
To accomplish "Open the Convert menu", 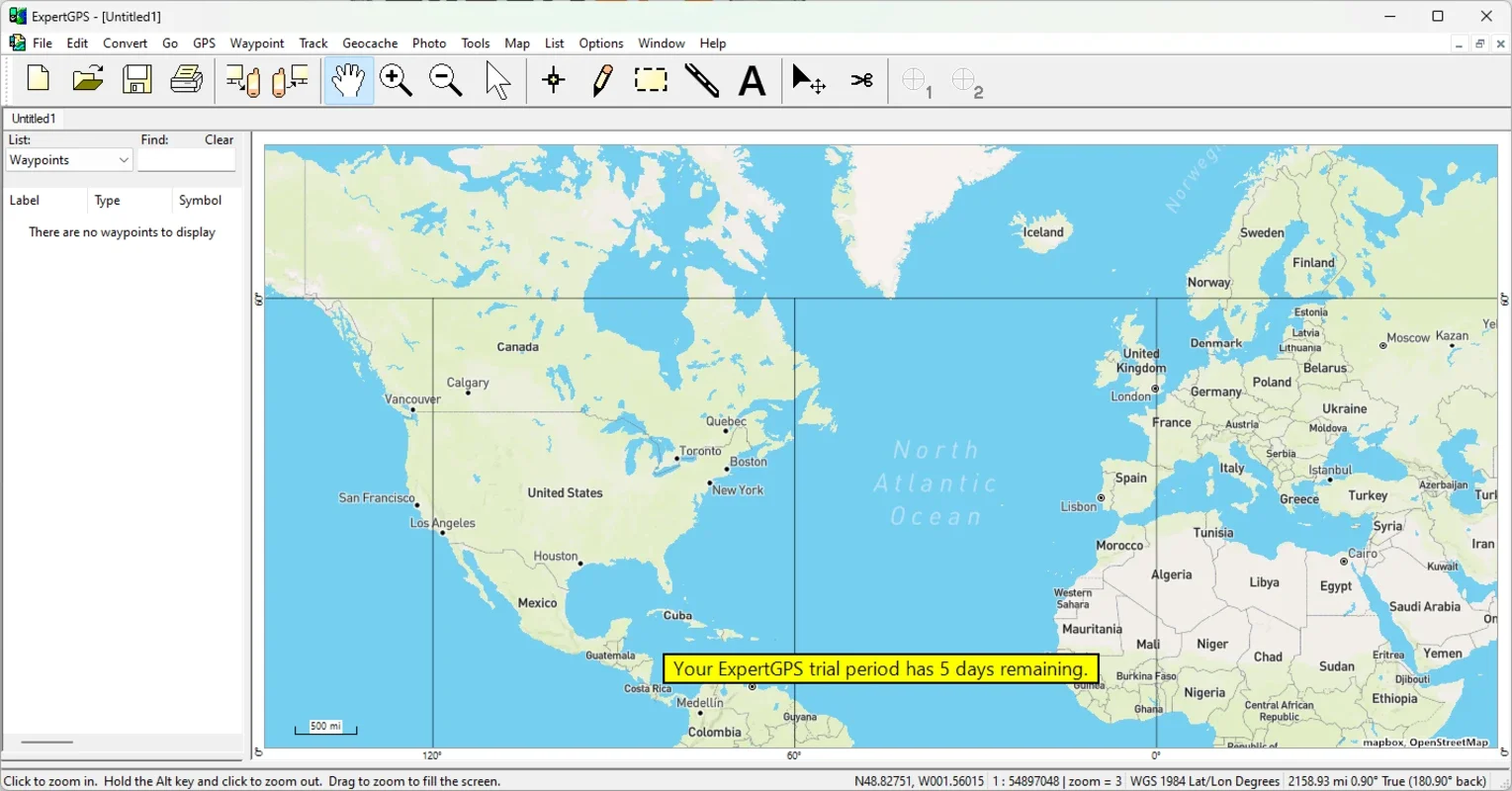I will click(x=126, y=44).
